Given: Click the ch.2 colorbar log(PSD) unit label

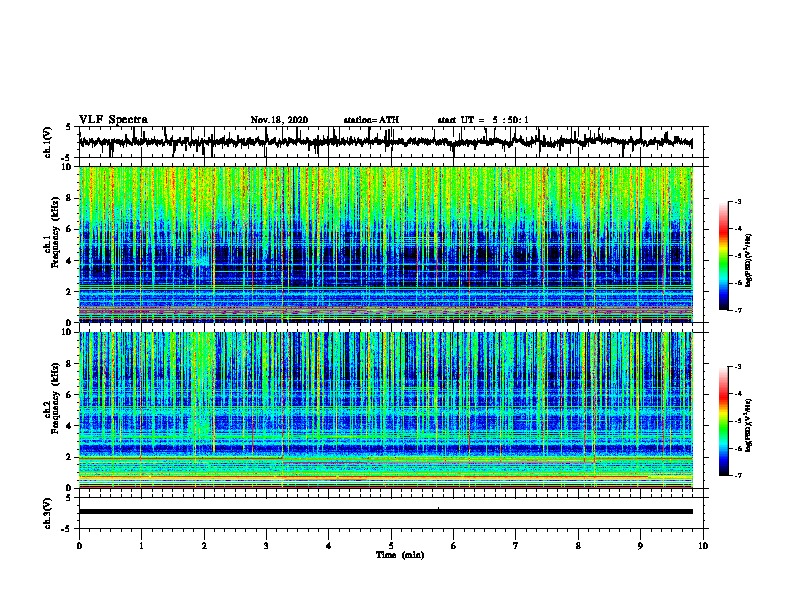Looking at the screenshot, I should 748,425.
